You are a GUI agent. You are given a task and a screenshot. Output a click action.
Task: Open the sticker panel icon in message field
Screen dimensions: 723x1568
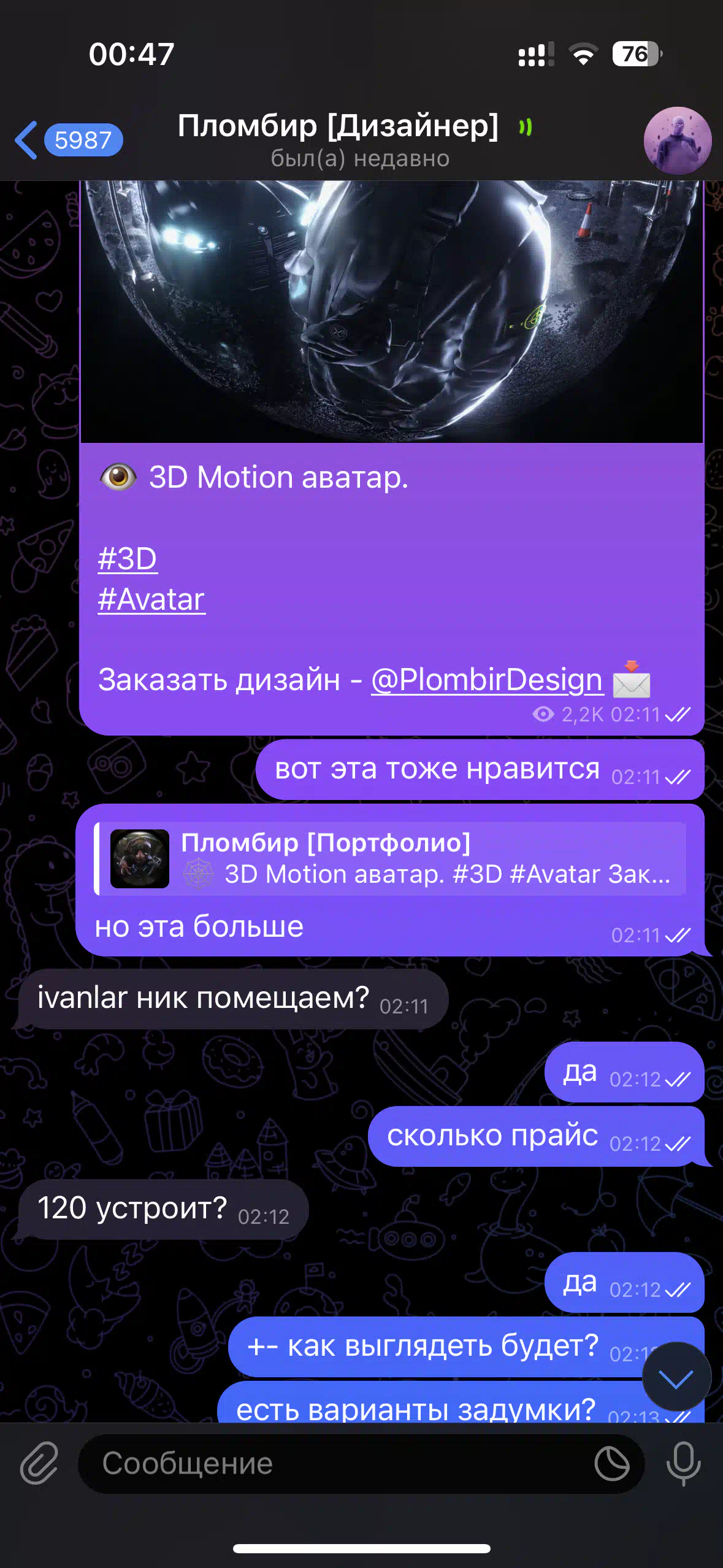point(611,1463)
